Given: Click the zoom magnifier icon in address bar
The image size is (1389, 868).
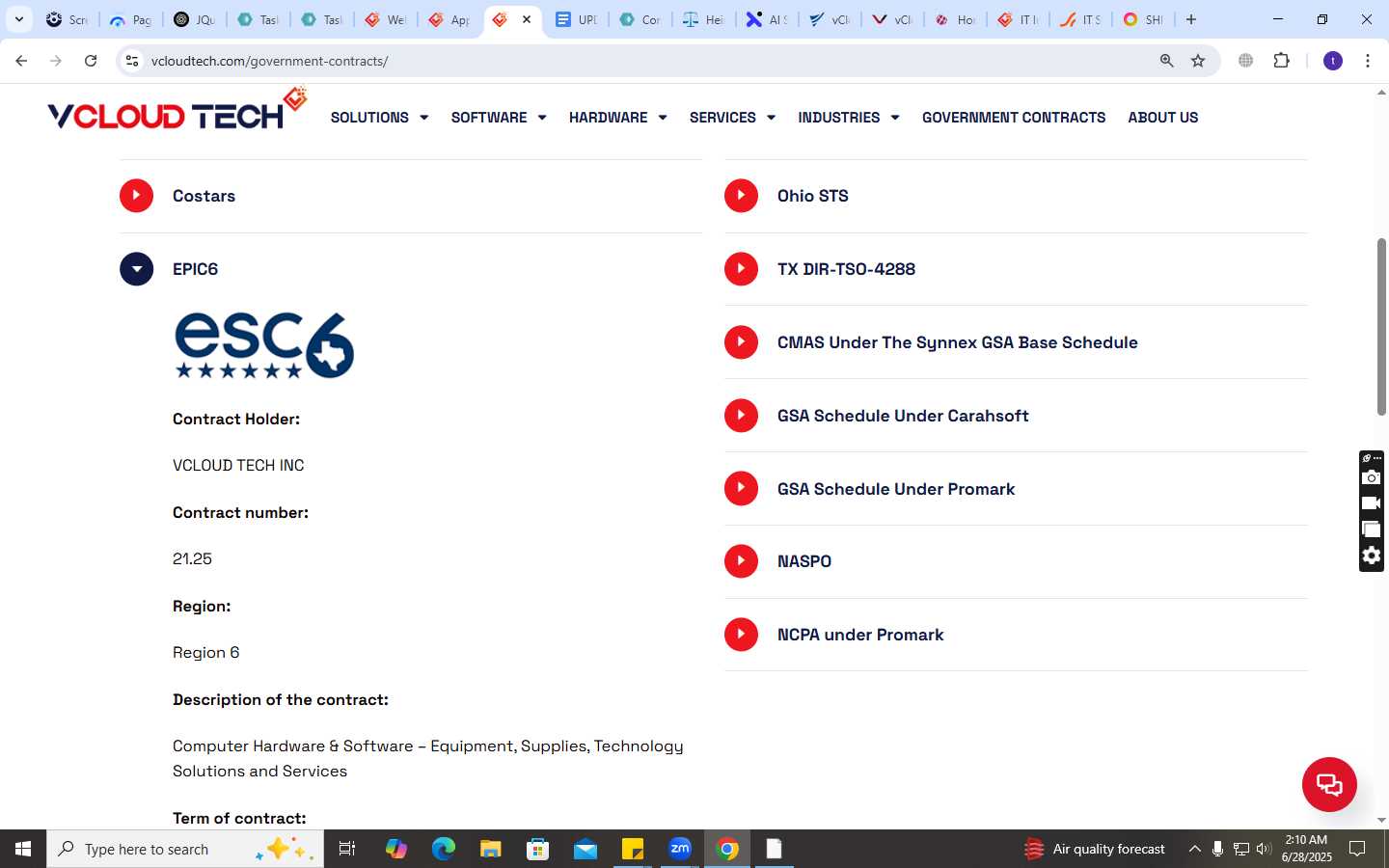Looking at the screenshot, I should (x=1166, y=61).
